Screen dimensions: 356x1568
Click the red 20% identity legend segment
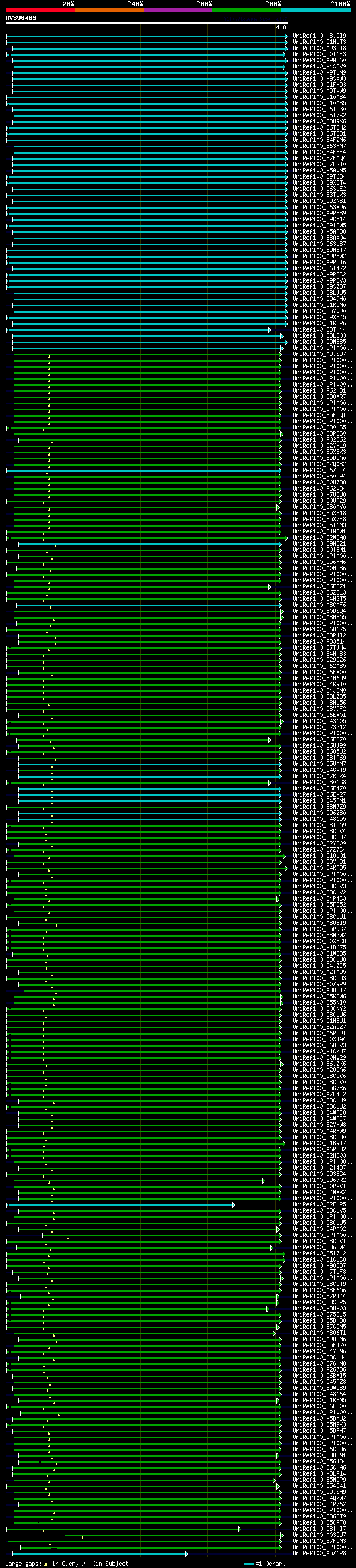click(39, 11)
